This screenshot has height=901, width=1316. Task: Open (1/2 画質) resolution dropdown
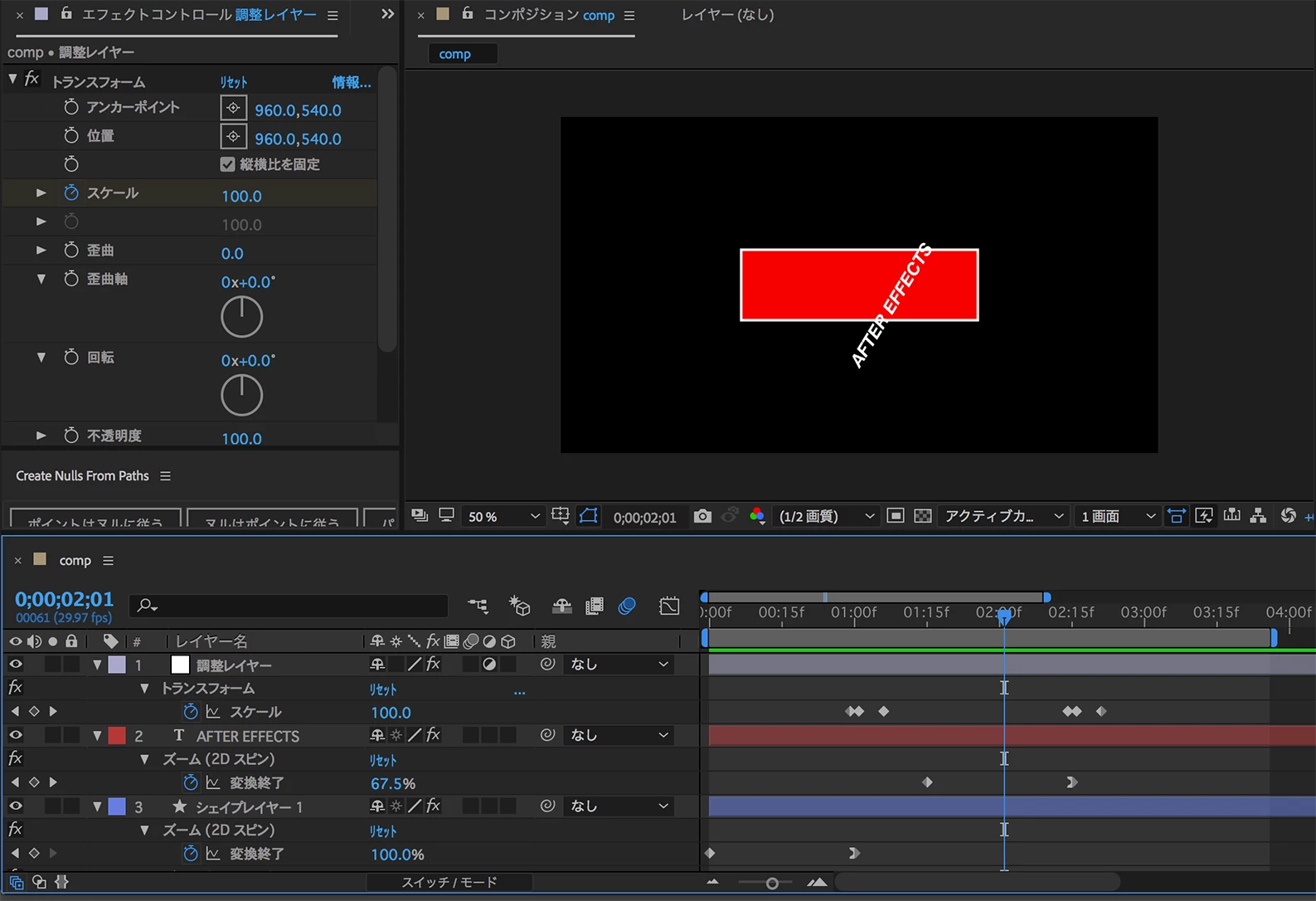827,516
